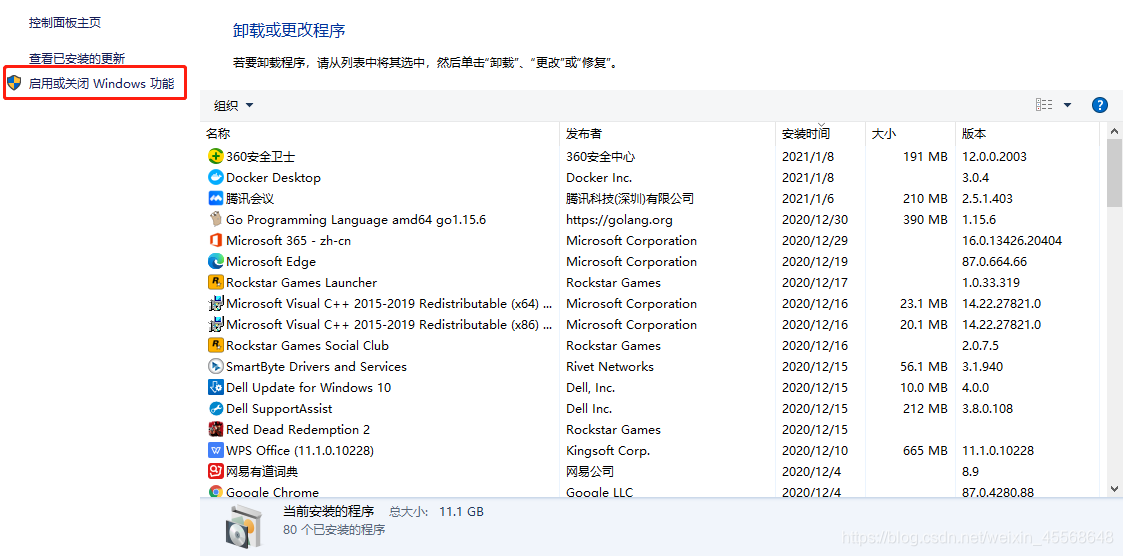The width and height of the screenshot is (1123, 556).
Task: Click install date 2020/12/30
Action: click(x=815, y=219)
